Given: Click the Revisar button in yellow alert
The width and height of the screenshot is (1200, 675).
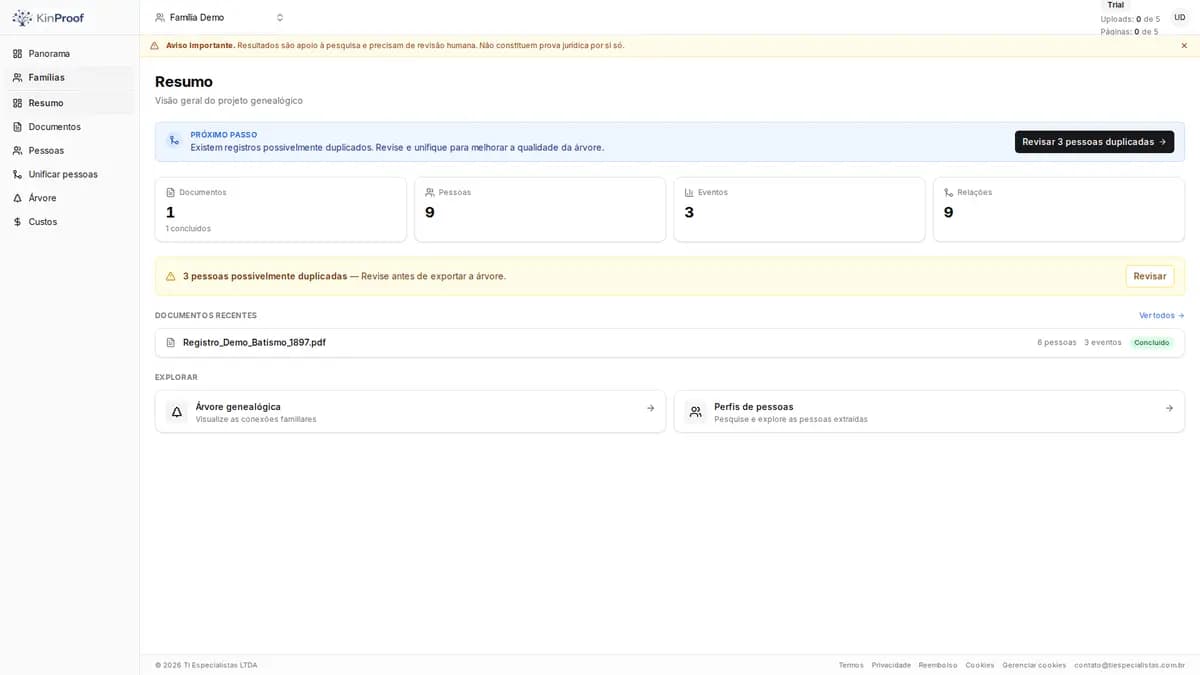Looking at the screenshot, I should coord(1150,276).
